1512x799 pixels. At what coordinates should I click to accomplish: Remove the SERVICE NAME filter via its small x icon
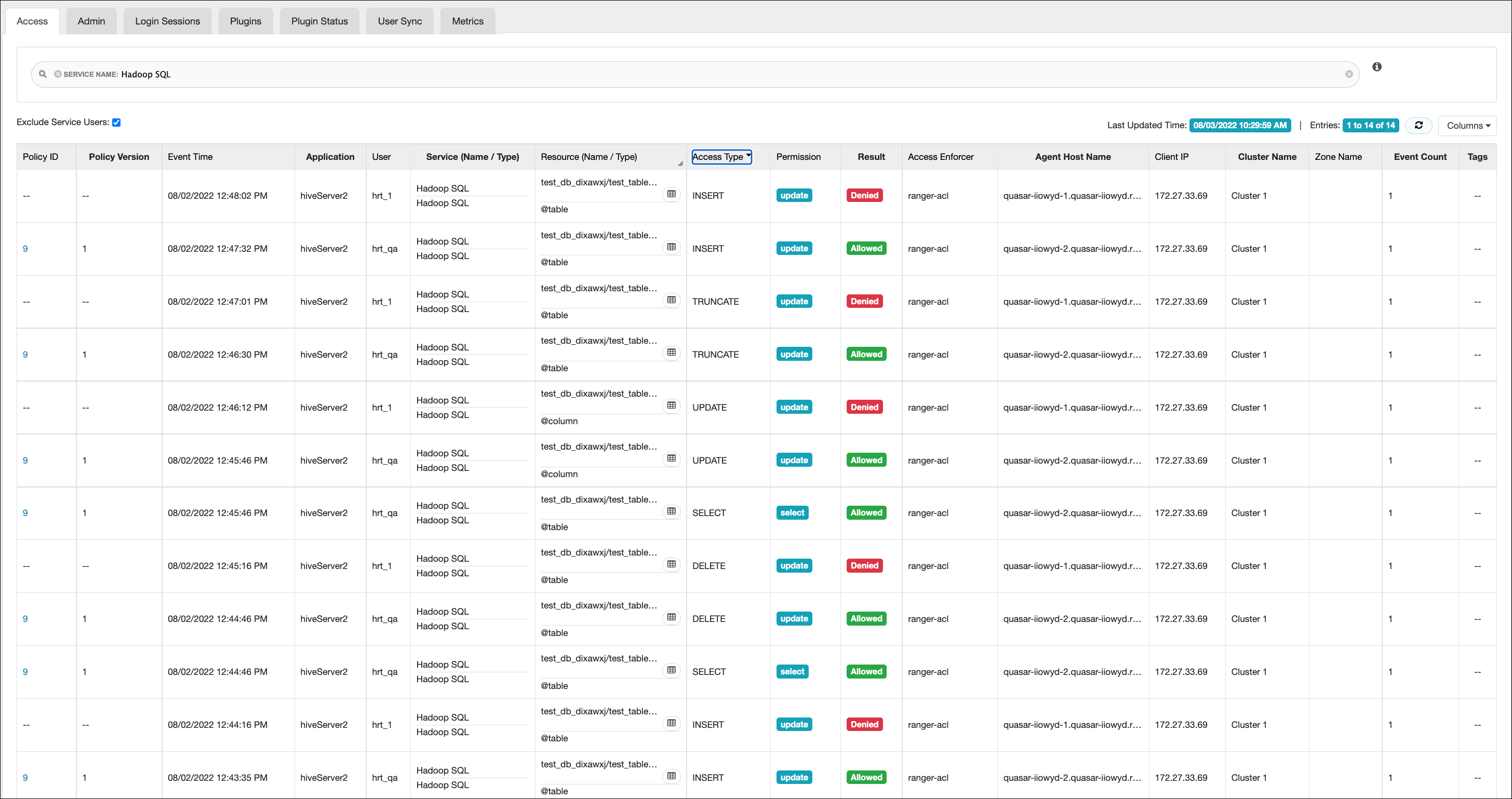[58, 74]
